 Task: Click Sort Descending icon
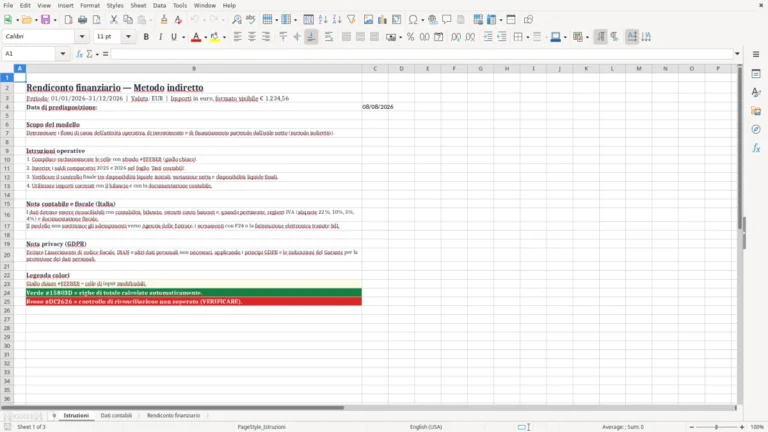click(x=337, y=20)
